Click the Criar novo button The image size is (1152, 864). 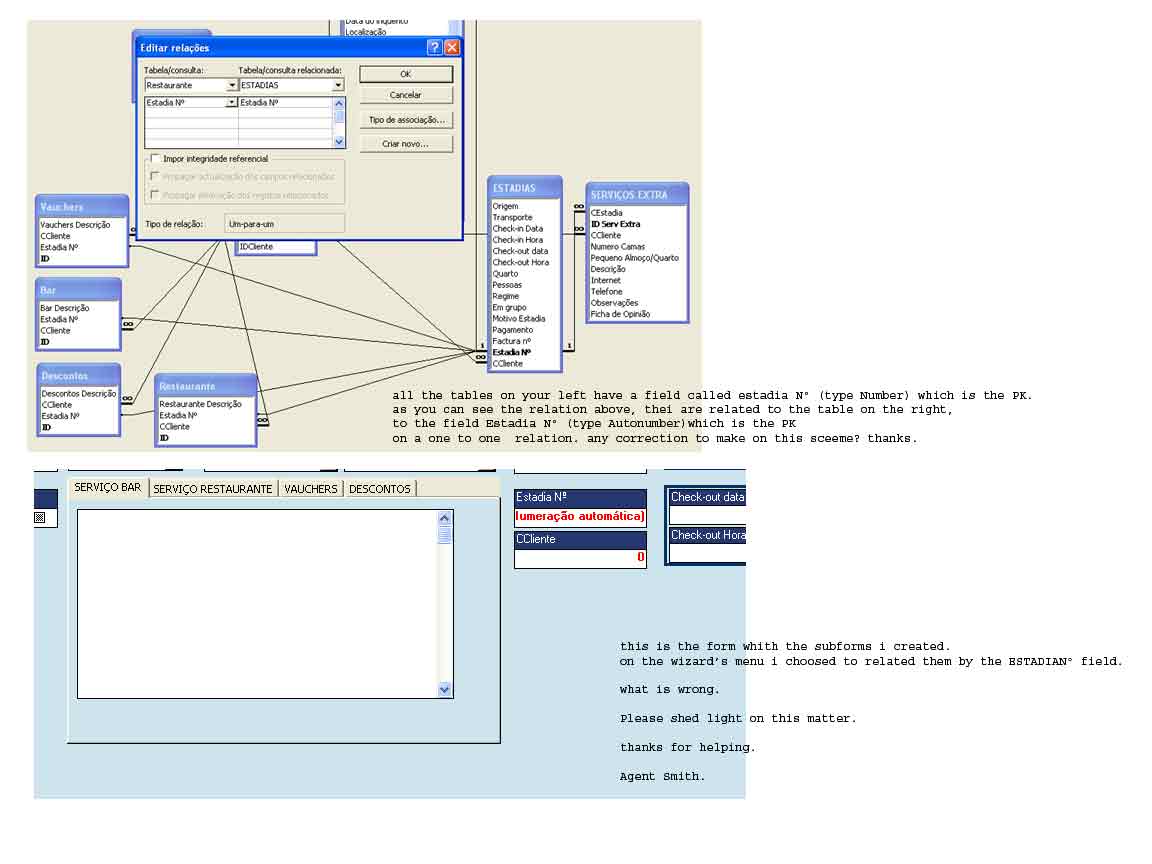click(x=406, y=144)
